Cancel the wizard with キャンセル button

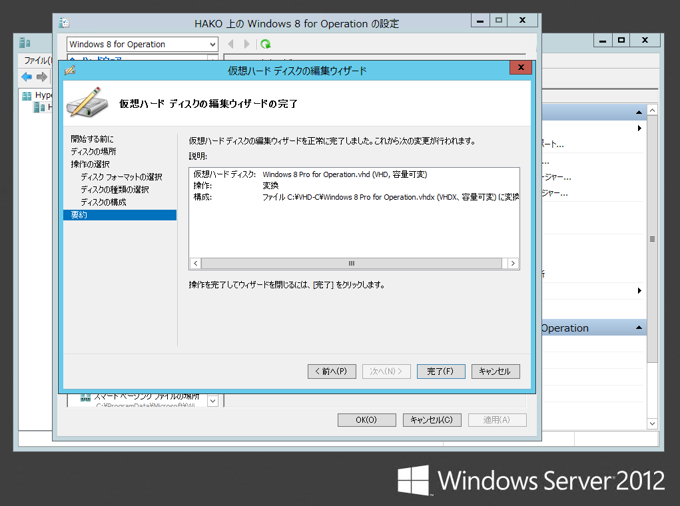coord(495,372)
